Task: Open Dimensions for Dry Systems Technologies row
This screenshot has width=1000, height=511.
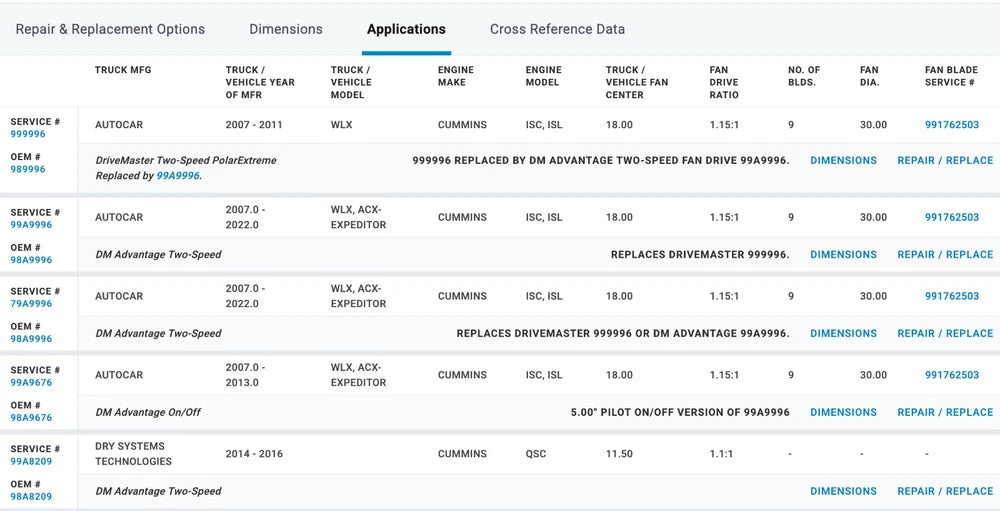Action: tap(843, 491)
